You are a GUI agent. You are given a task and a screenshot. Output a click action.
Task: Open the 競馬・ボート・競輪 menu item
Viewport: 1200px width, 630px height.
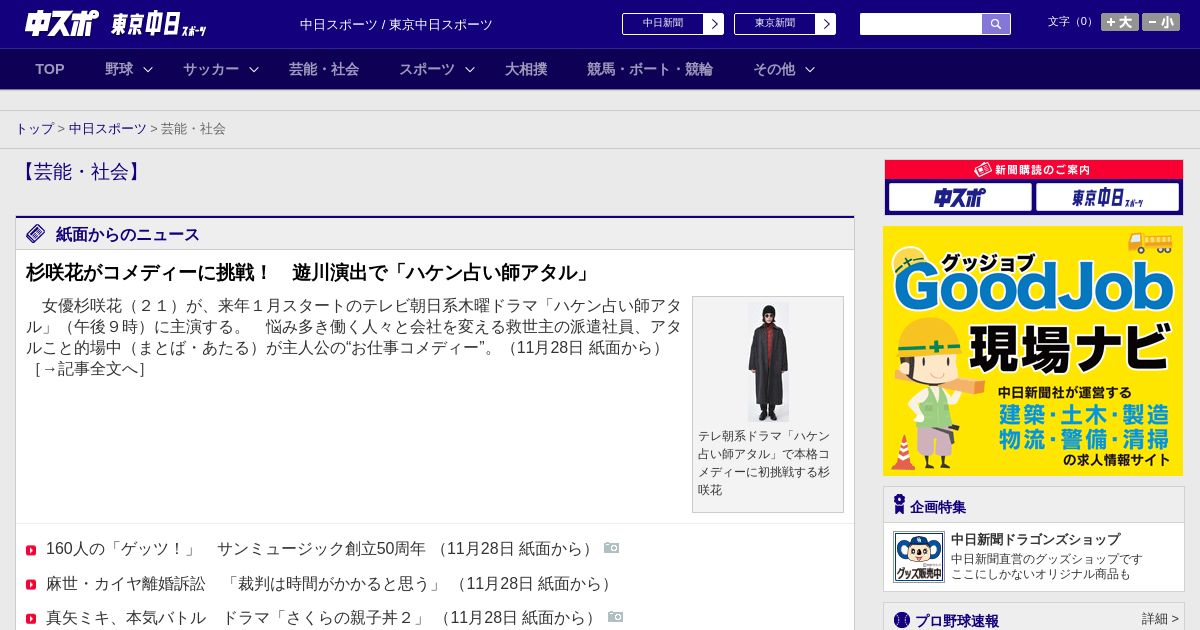click(x=650, y=69)
